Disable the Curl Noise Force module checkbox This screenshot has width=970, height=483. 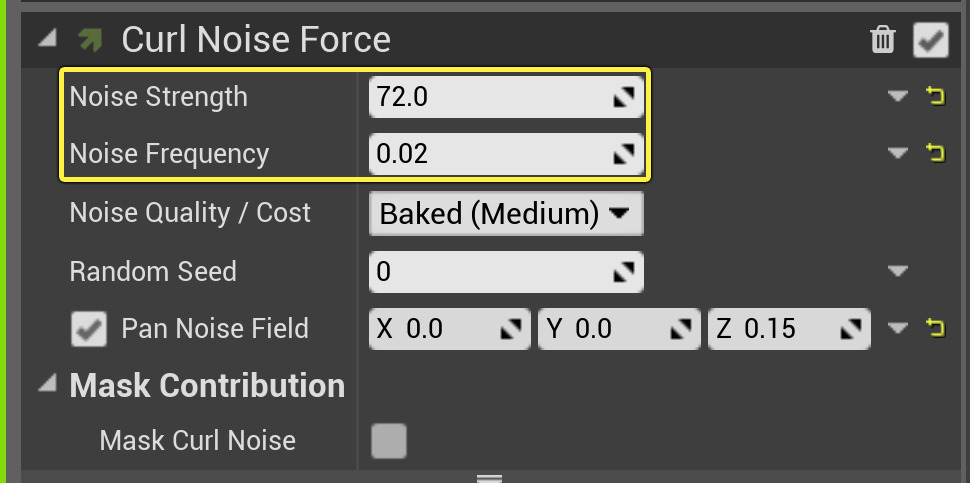[x=930, y=40]
